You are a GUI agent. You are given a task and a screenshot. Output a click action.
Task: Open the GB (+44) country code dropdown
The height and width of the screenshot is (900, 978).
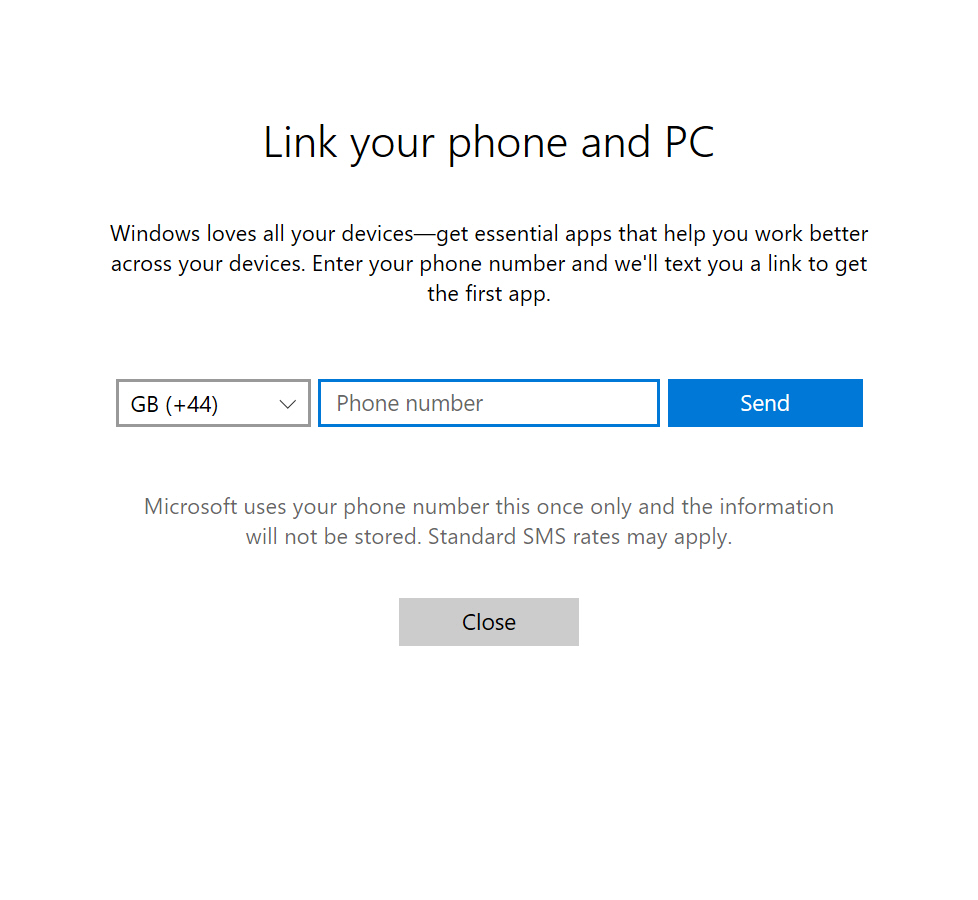click(x=213, y=403)
